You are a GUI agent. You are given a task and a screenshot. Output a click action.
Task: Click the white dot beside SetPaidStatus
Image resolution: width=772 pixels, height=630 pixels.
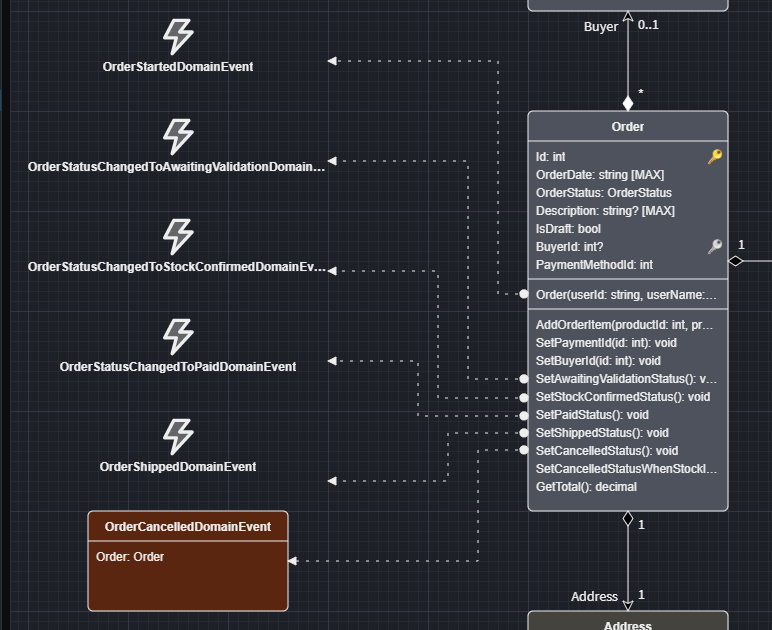pos(524,415)
